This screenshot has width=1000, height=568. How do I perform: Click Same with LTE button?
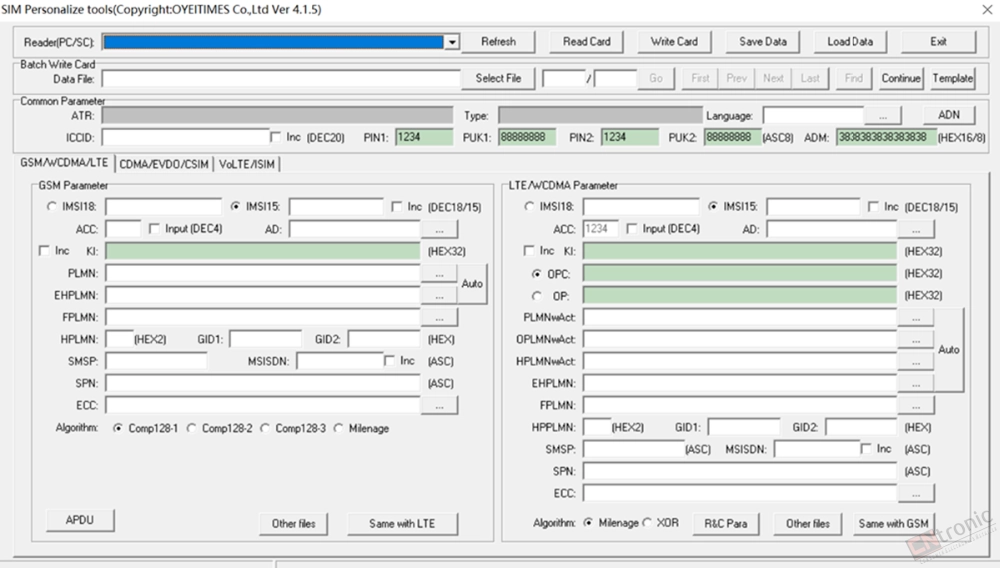coord(402,523)
